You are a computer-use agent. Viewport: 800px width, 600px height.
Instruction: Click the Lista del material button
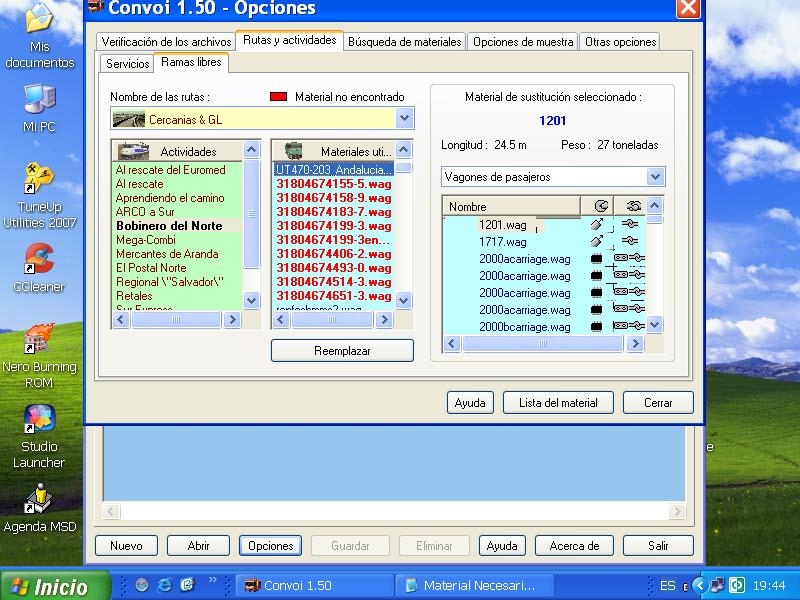click(558, 403)
